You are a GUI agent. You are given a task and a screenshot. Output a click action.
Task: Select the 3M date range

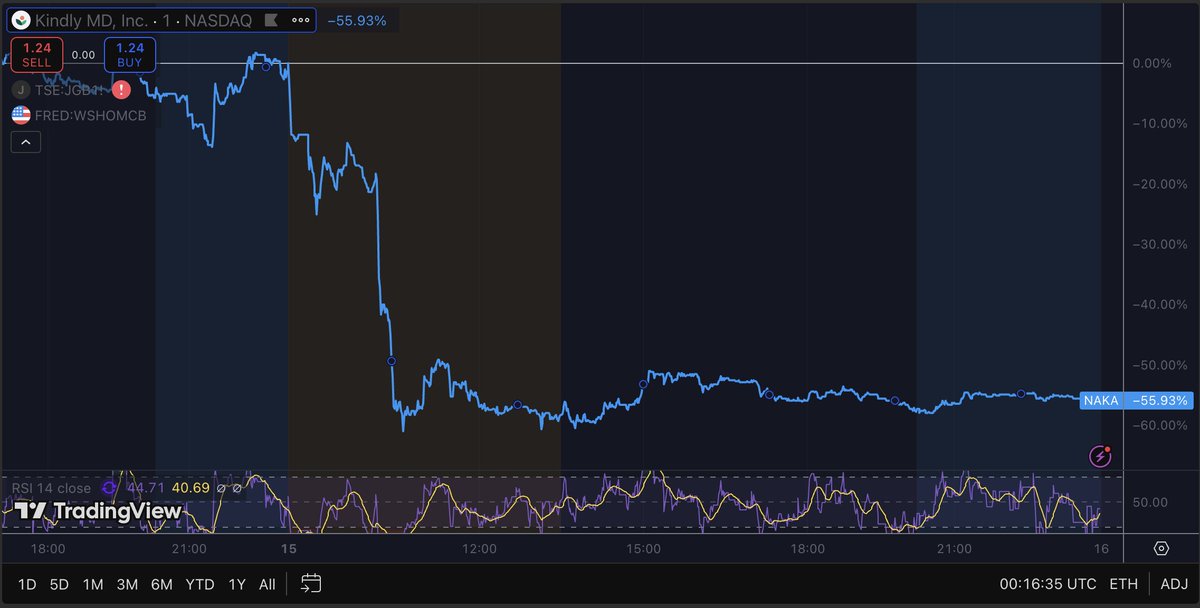tap(127, 583)
